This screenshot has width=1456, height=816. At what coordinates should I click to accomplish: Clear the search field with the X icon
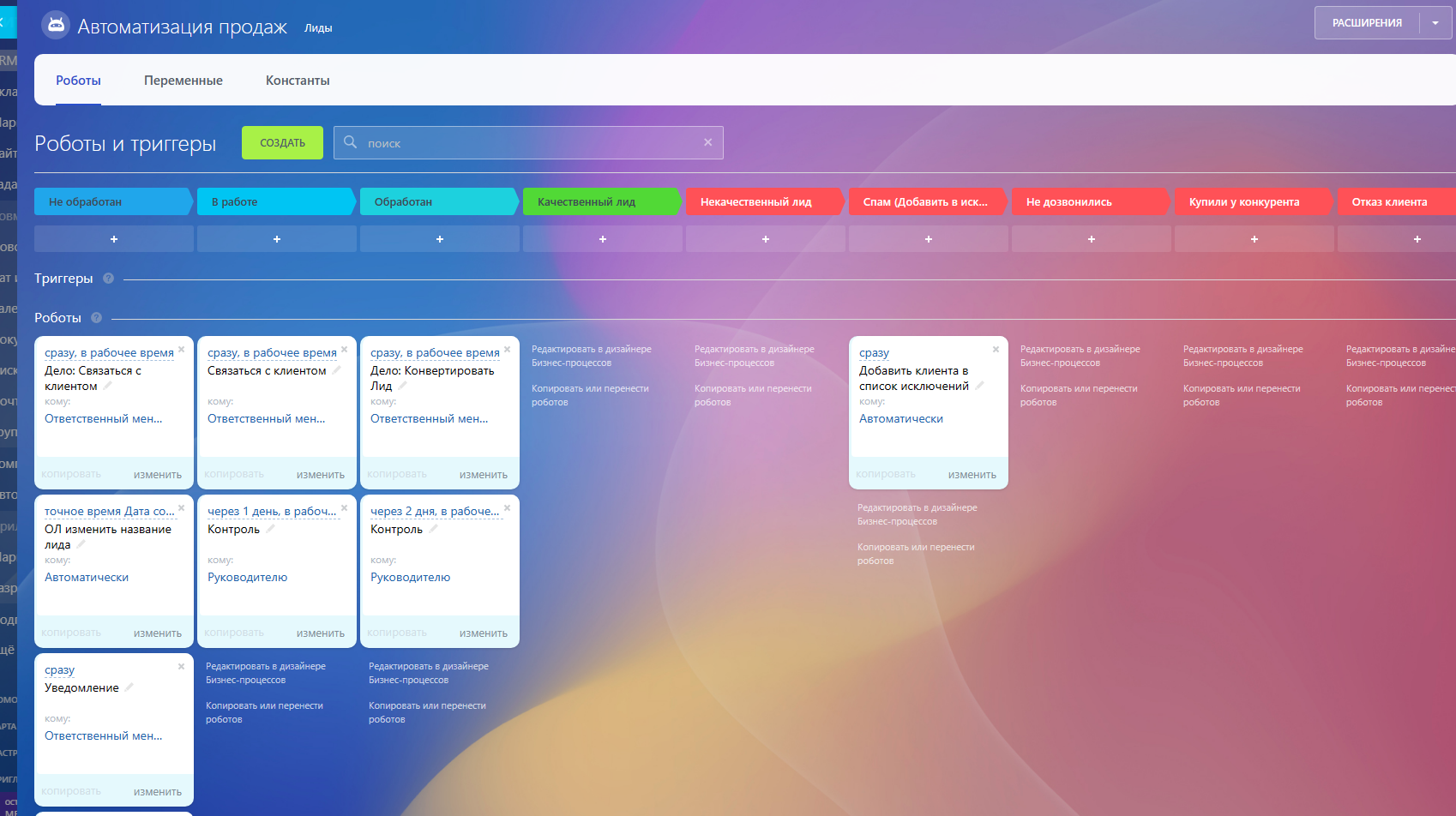tap(707, 142)
